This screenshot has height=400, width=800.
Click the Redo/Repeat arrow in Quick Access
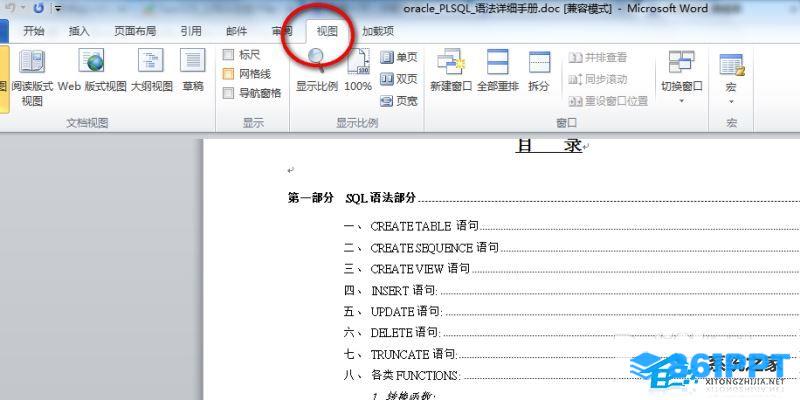(39, 8)
